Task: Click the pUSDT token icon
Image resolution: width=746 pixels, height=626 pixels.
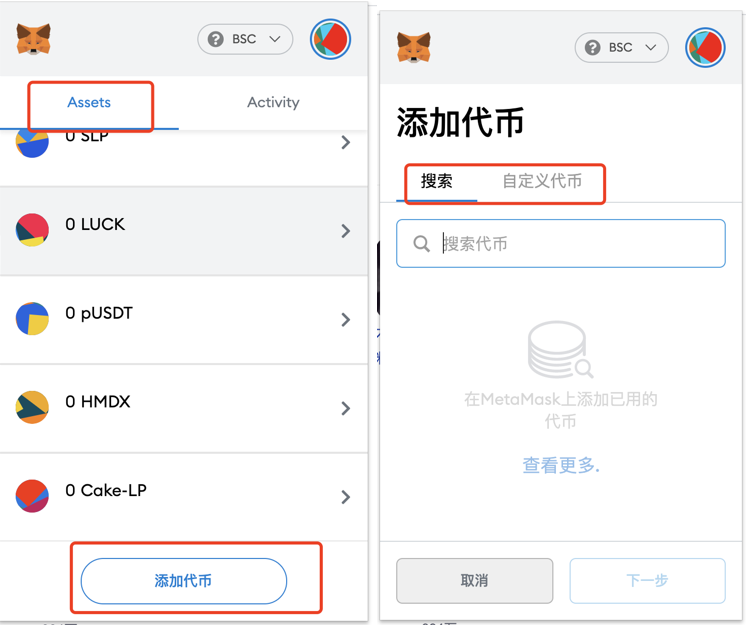Action: [x=32, y=319]
